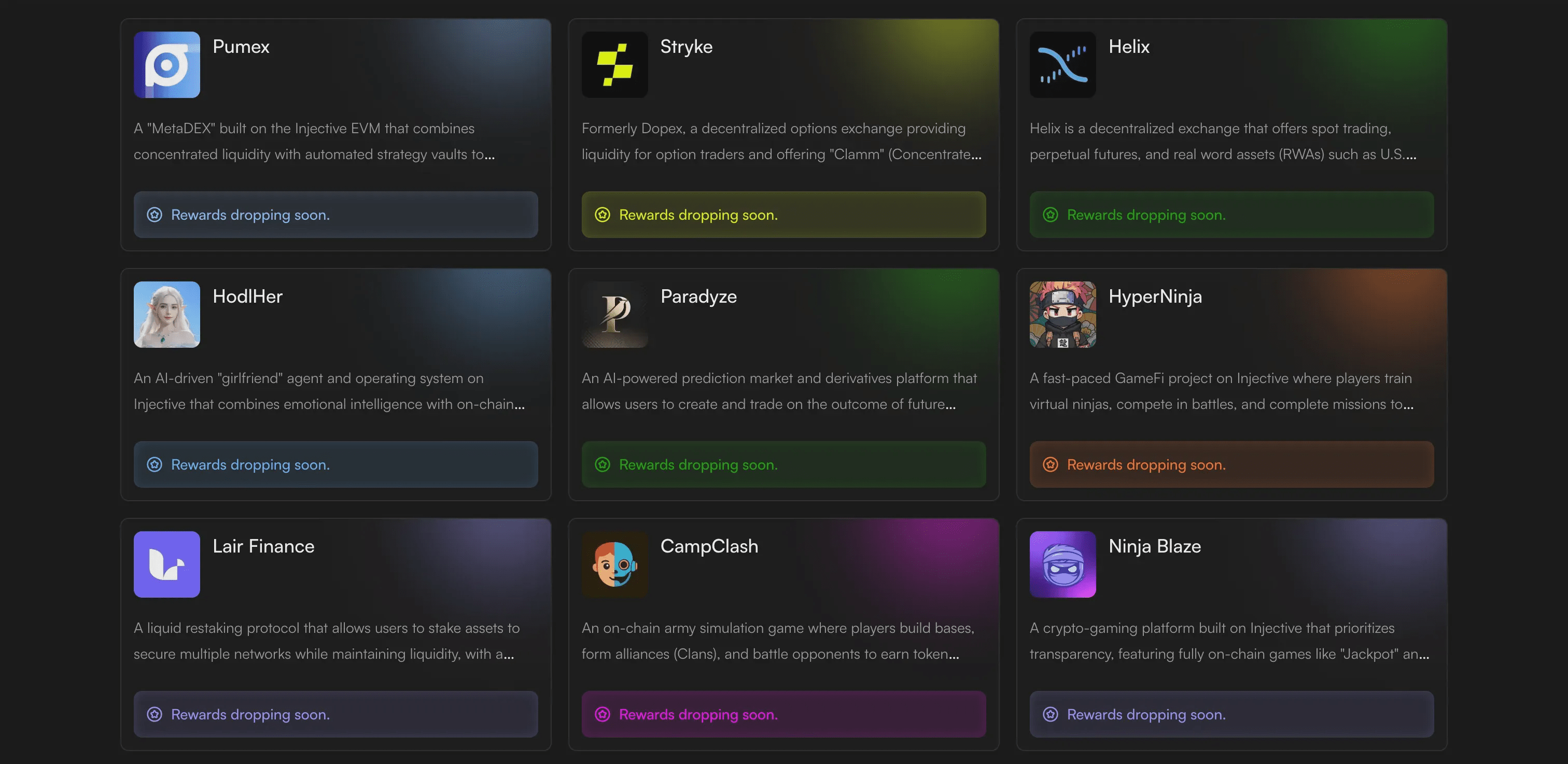
Task: Open the Stryke project title
Action: [686, 46]
